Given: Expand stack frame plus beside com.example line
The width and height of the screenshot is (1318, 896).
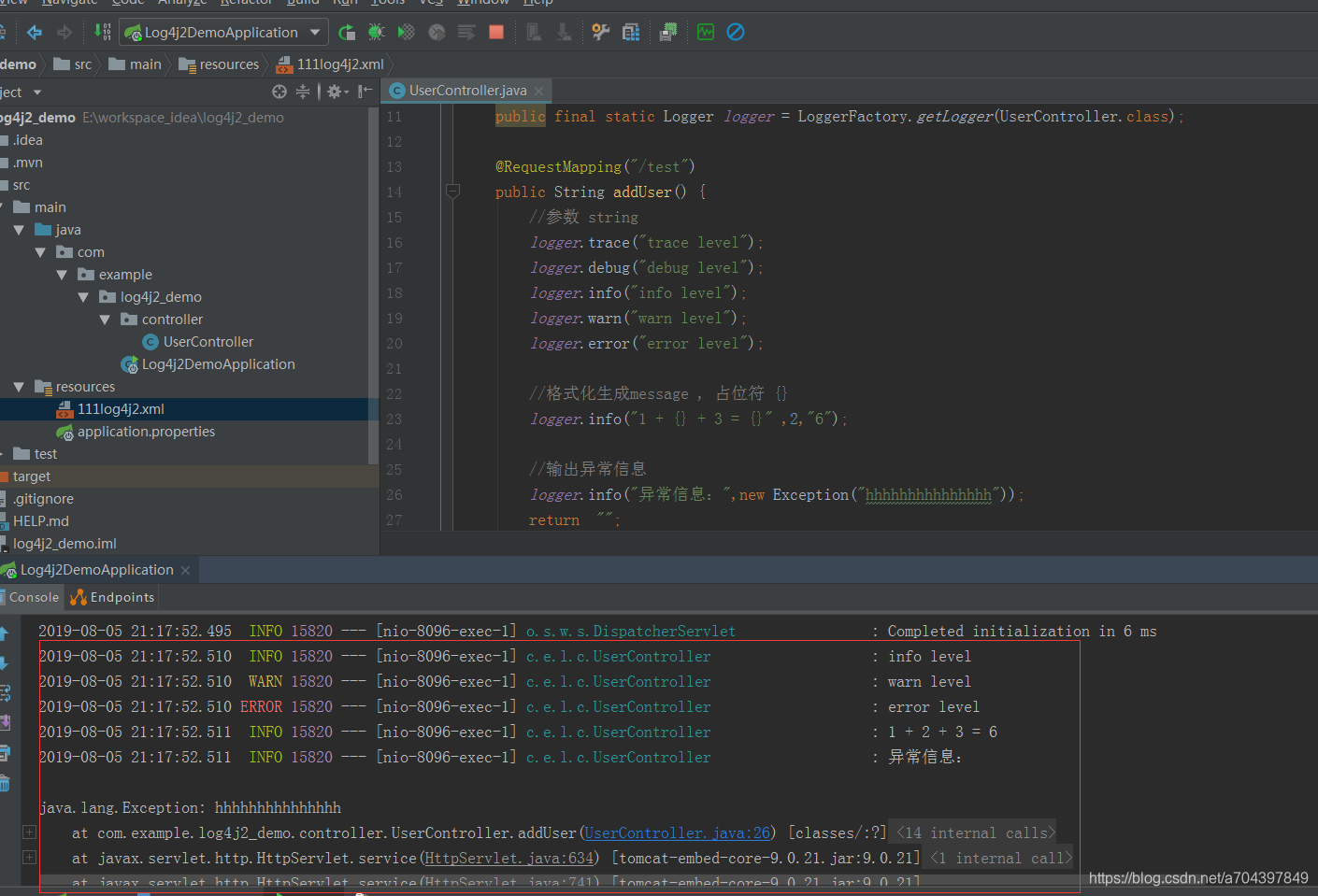Looking at the screenshot, I should coord(29,832).
